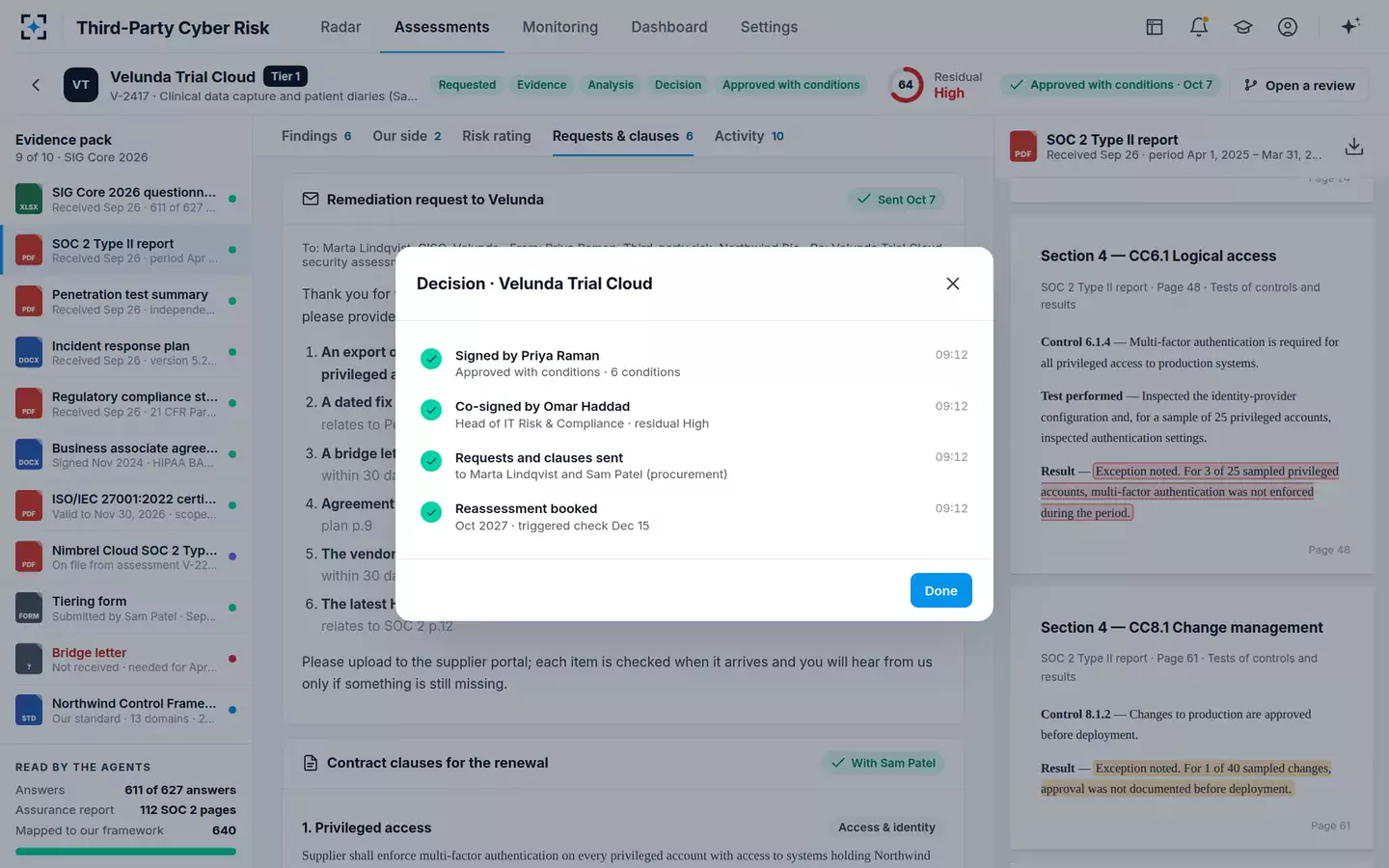Screen dimensions: 1389x868
Task: Click the green check beside Reassessment booked
Action: [x=431, y=512]
